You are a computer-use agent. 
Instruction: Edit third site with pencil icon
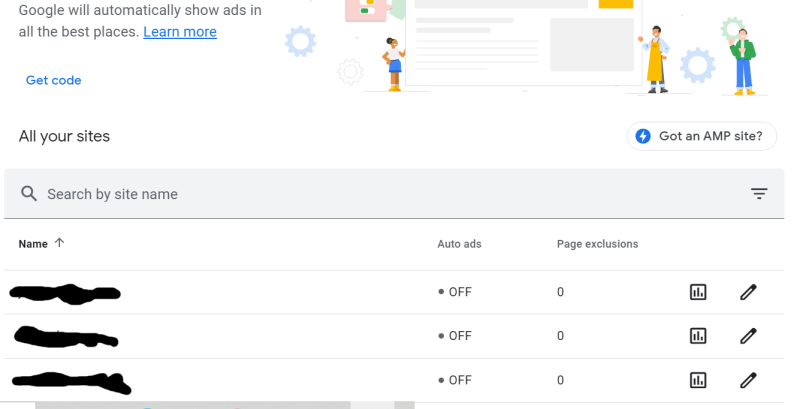point(748,380)
